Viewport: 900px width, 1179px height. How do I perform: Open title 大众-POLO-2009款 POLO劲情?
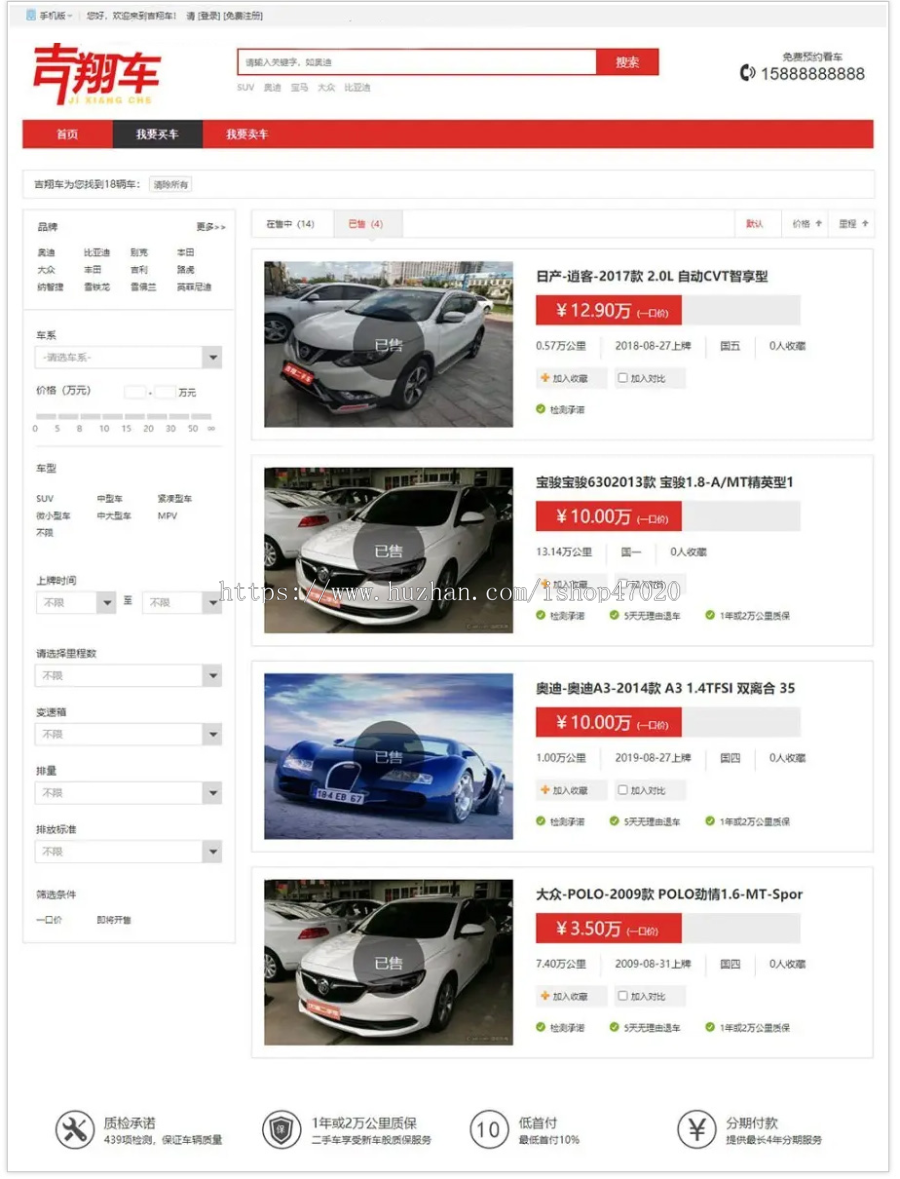[x=668, y=894]
